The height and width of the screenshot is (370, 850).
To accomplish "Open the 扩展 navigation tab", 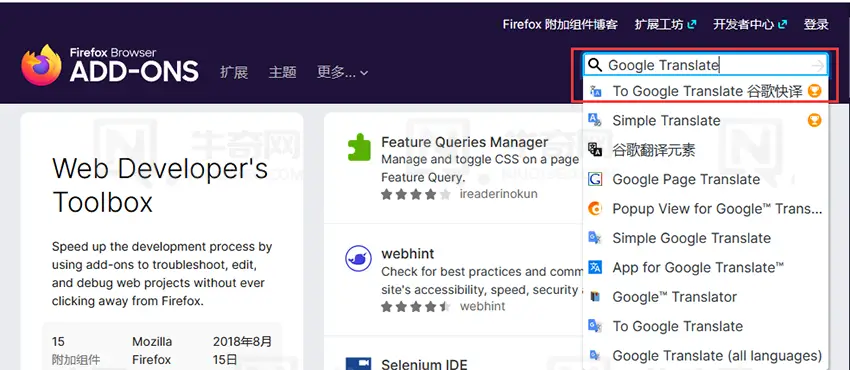I will (x=234, y=72).
